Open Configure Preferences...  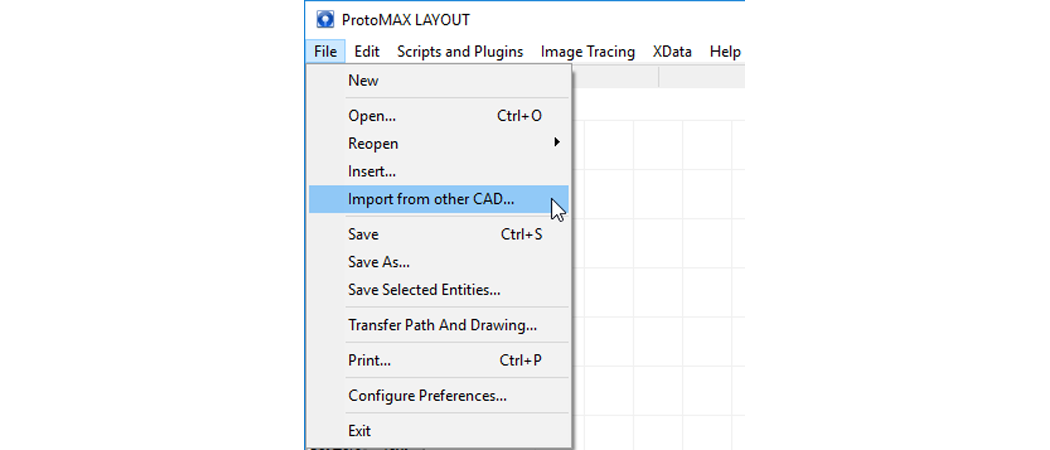click(427, 395)
